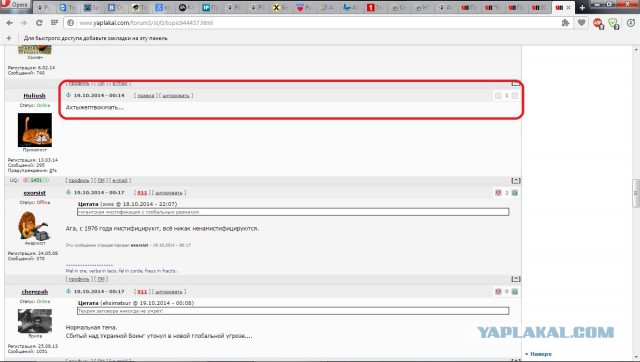The height and width of the screenshot is (362, 640).
Task: Quote the exorsist post
Action: pyautogui.click(x=169, y=193)
